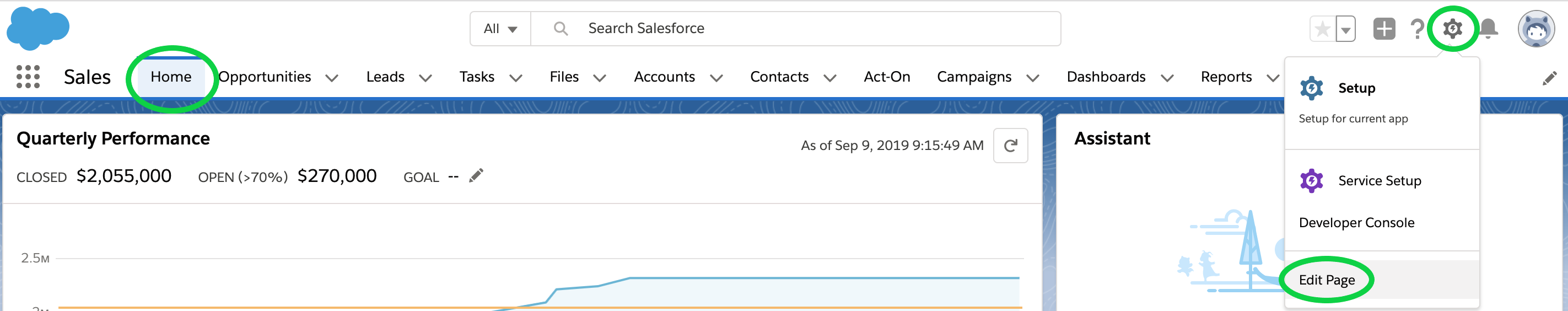
Task: Click the edit navigation pencil icon
Action: tap(1550, 78)
